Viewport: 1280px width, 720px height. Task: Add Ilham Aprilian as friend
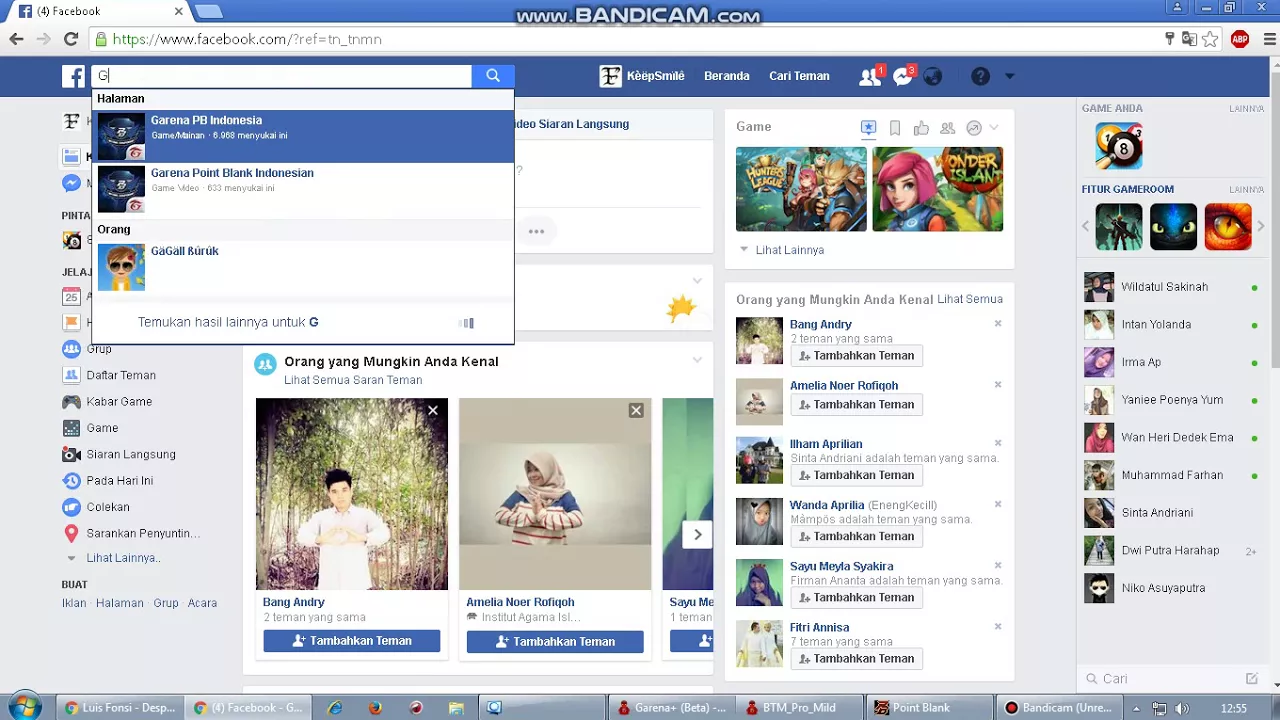(x=856, y=475)
